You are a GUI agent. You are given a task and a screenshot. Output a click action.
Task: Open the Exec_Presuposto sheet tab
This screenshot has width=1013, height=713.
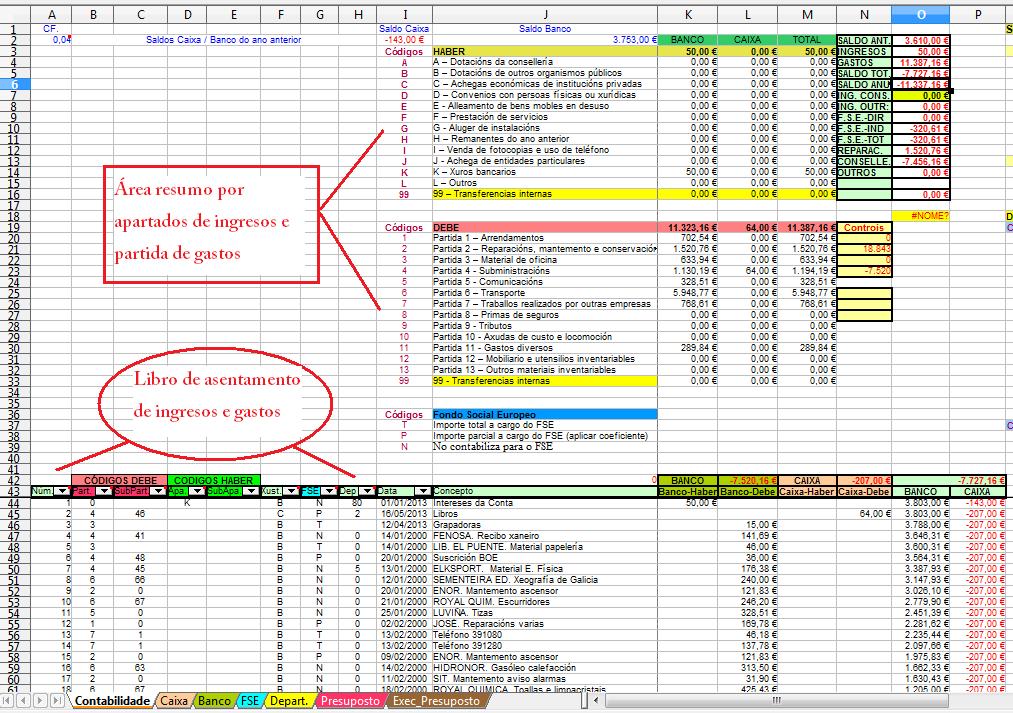(x=435, y=702)
